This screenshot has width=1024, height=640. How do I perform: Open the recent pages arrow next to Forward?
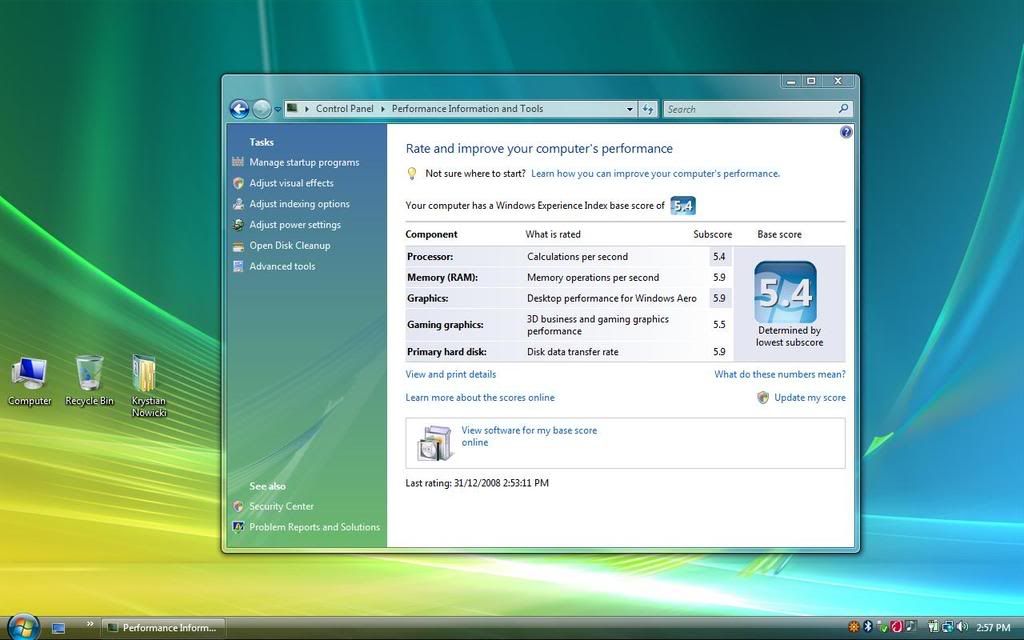(x=278, y=110)
